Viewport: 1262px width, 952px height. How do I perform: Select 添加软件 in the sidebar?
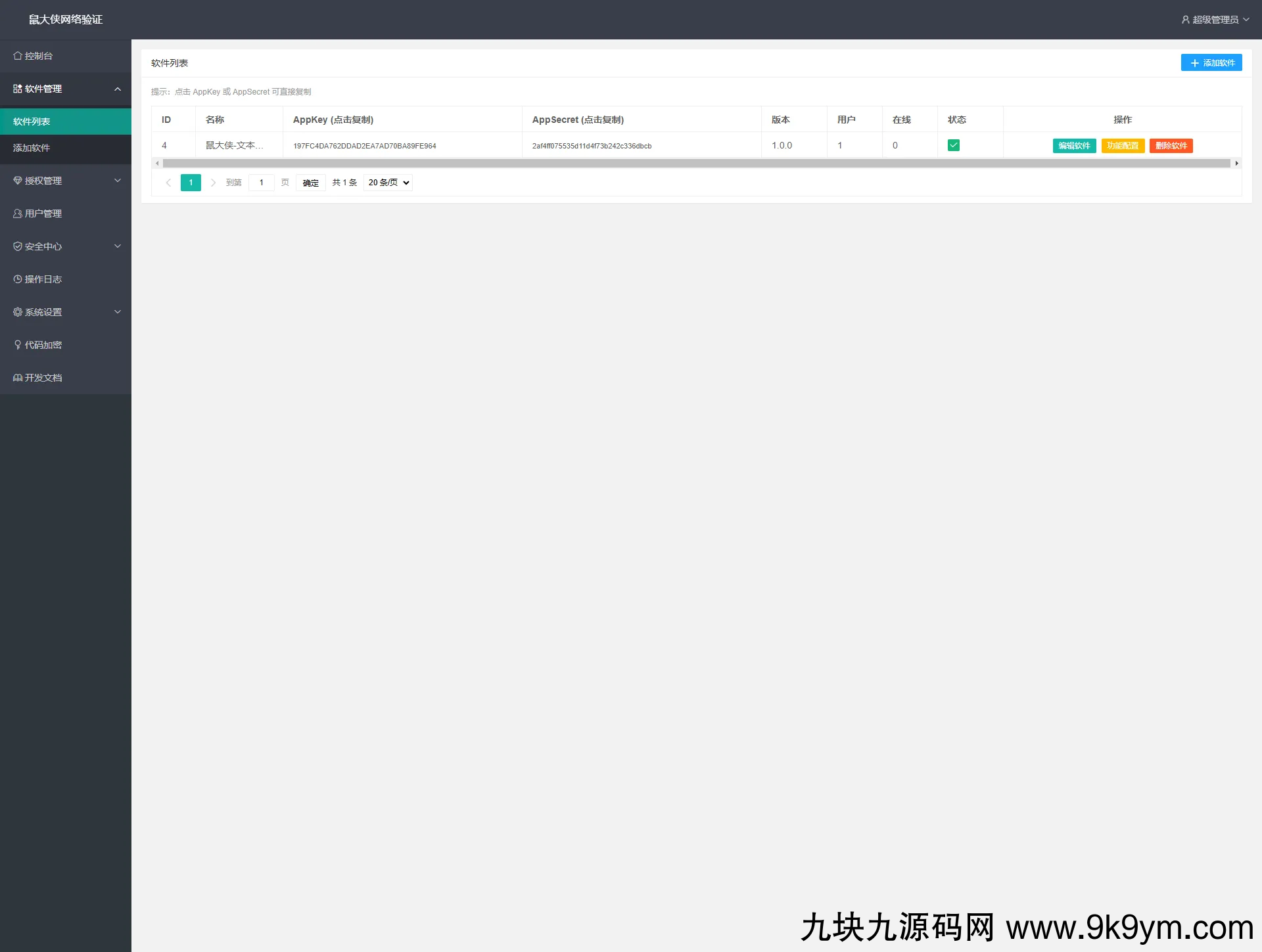tap(32, 148)
